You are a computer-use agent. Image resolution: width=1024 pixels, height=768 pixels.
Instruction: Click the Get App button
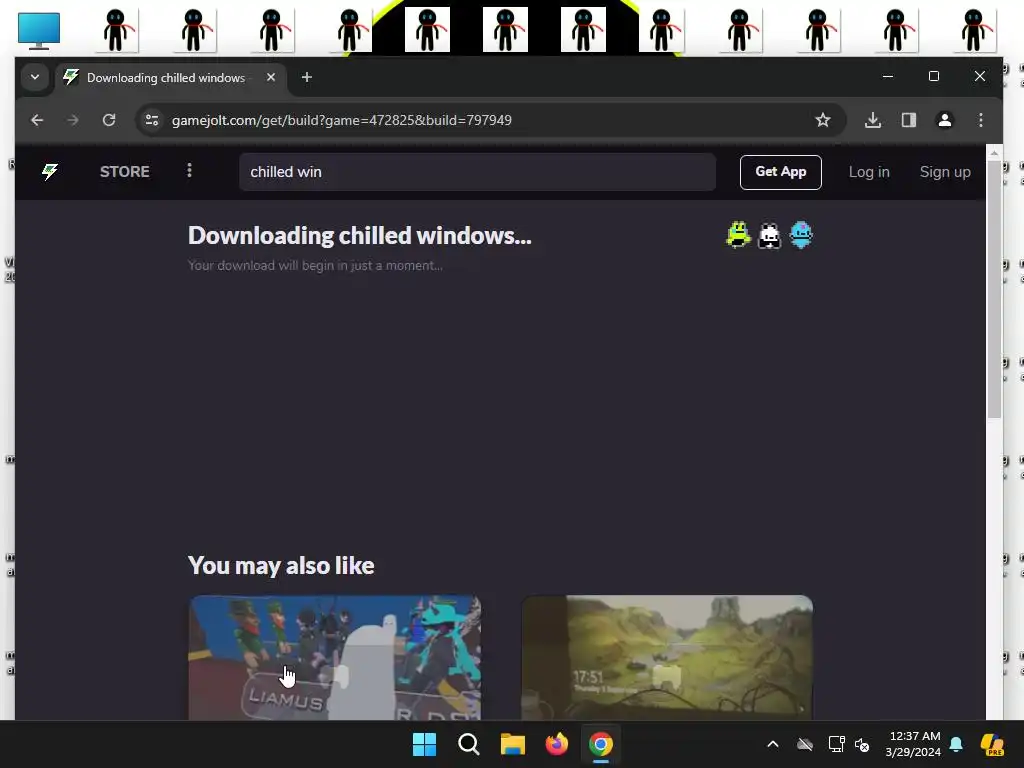coord(780,172)
